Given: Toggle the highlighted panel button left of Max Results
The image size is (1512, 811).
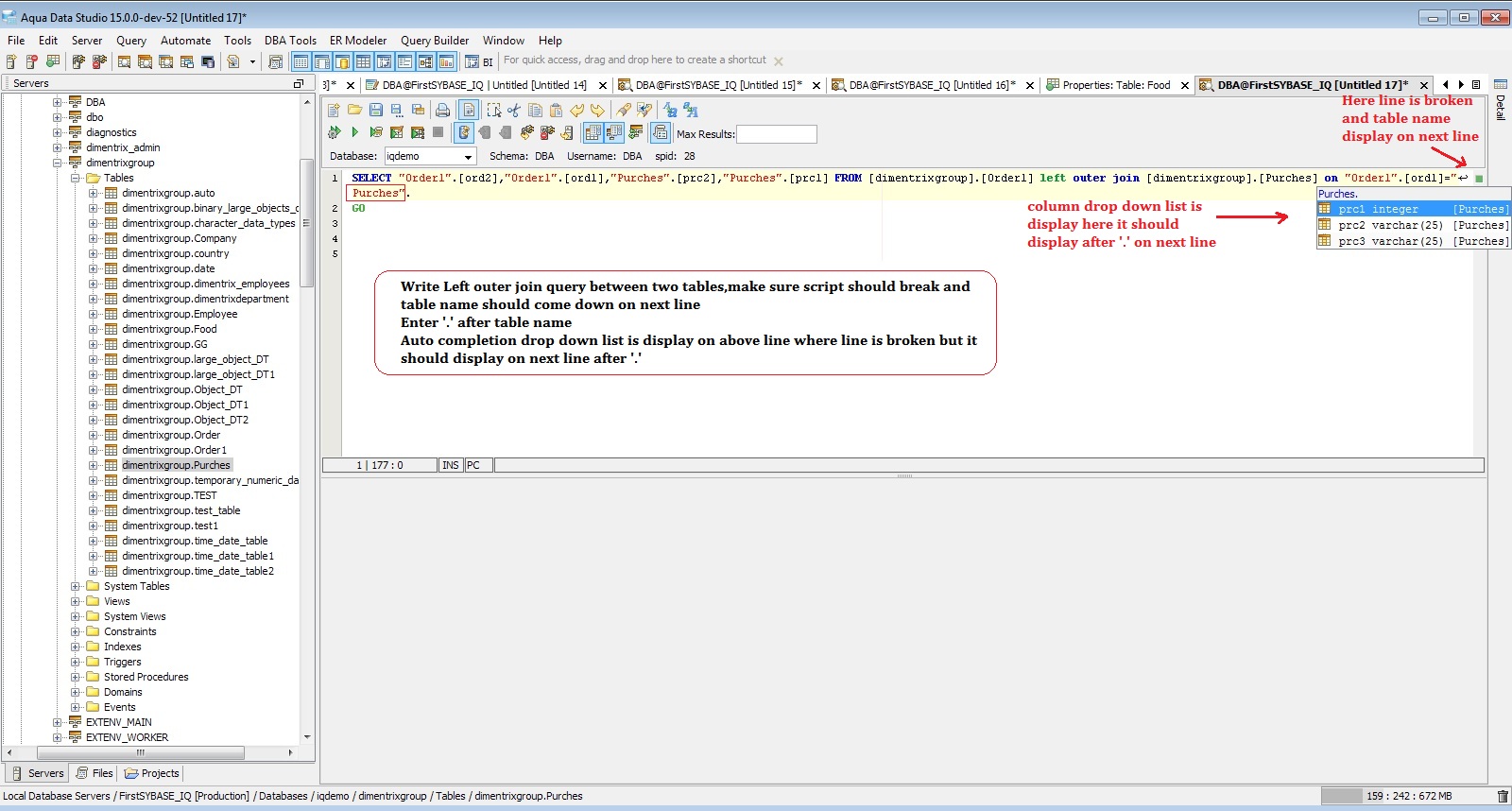Looking at the screenshot, I should tap(660, 132).
